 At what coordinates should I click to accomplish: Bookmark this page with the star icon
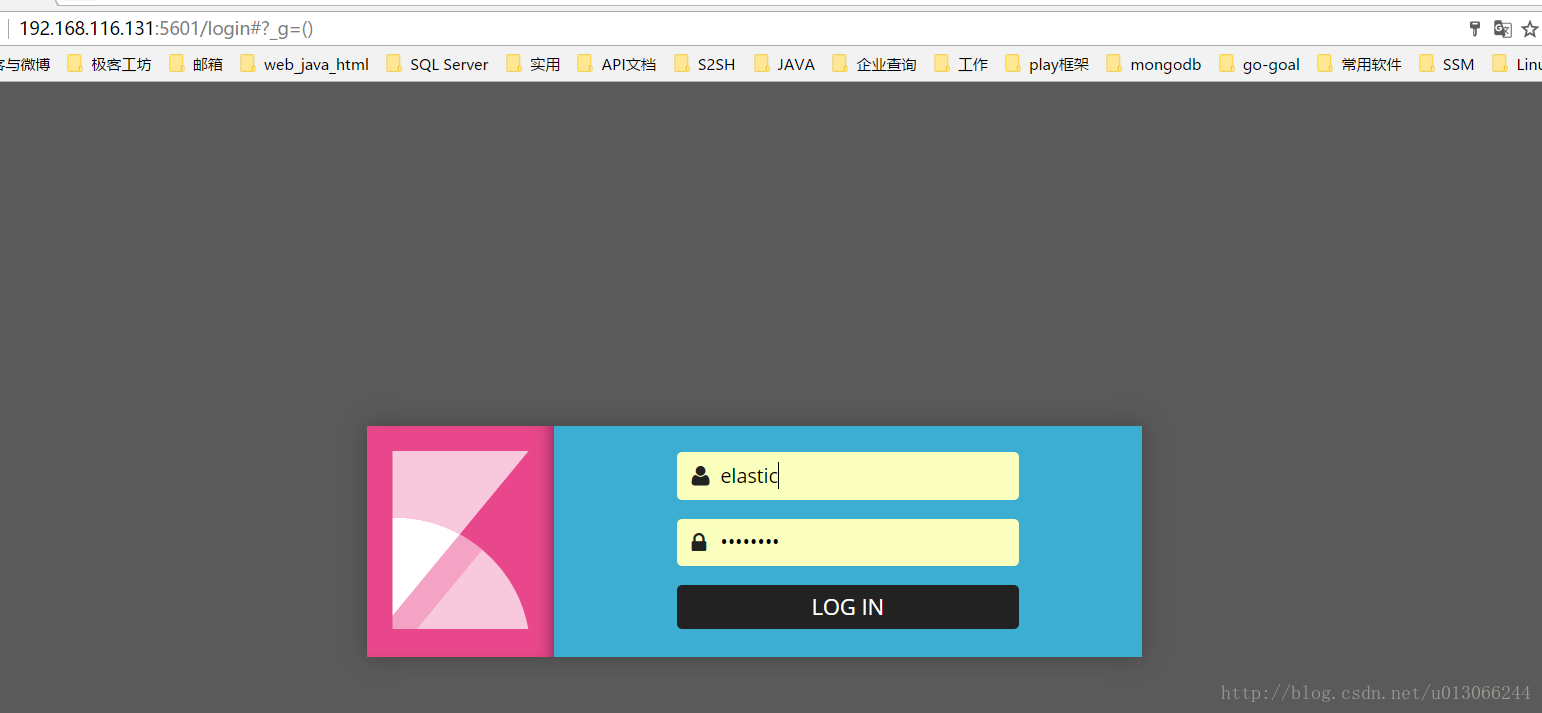point(1530,29)
